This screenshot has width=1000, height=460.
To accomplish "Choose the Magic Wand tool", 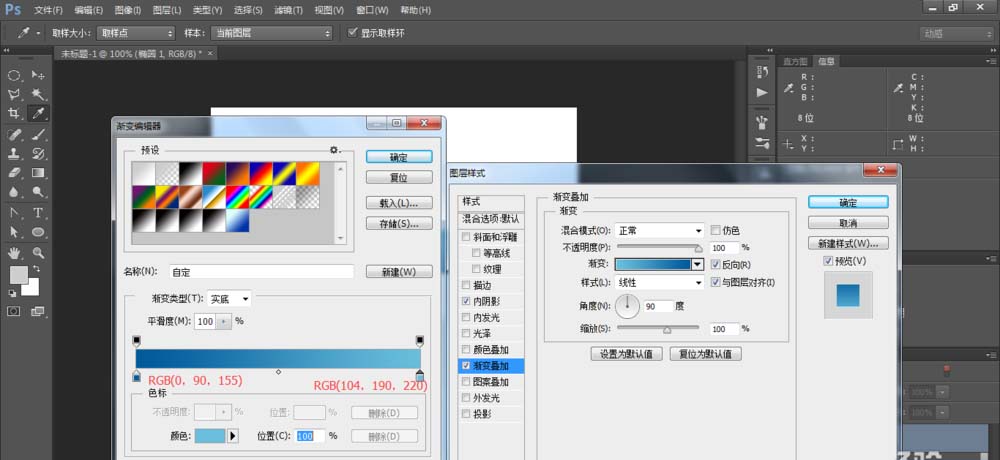I will point(38,94).
